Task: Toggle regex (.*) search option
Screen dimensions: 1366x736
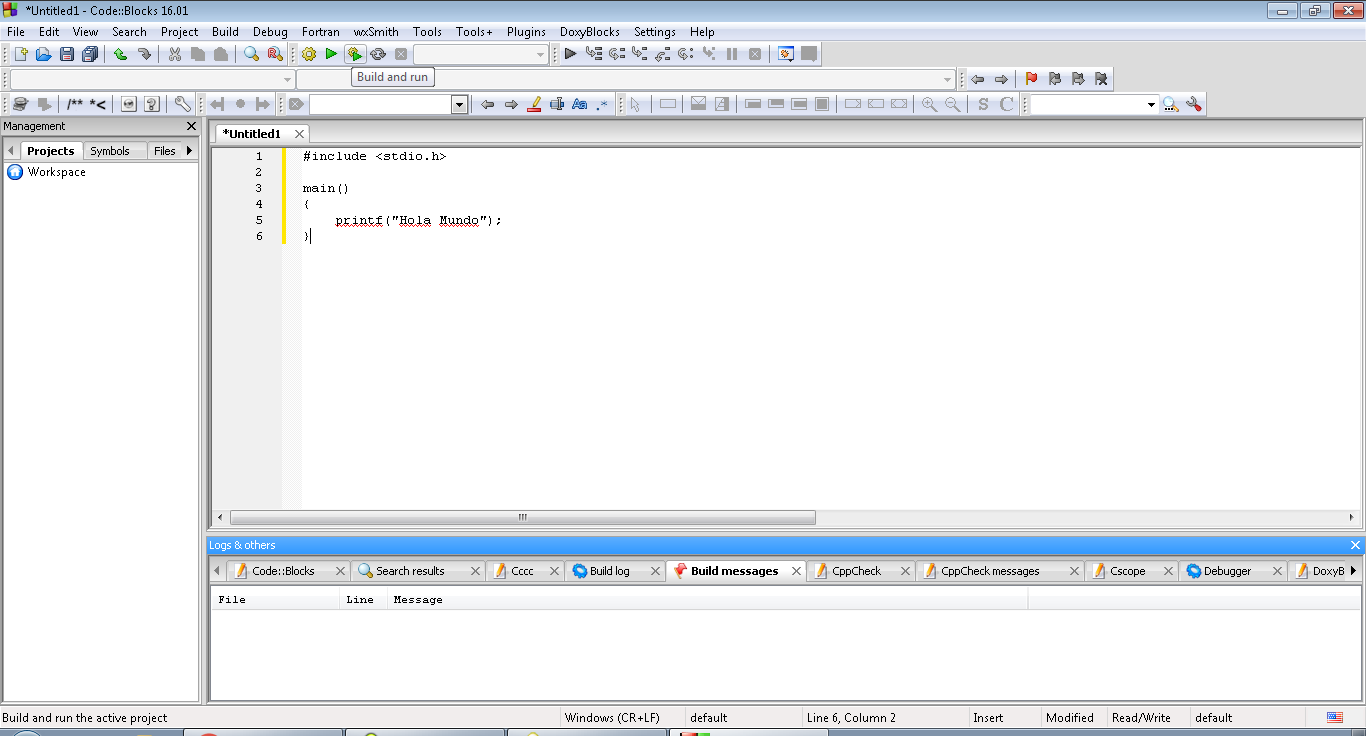Action: point(602,104)
